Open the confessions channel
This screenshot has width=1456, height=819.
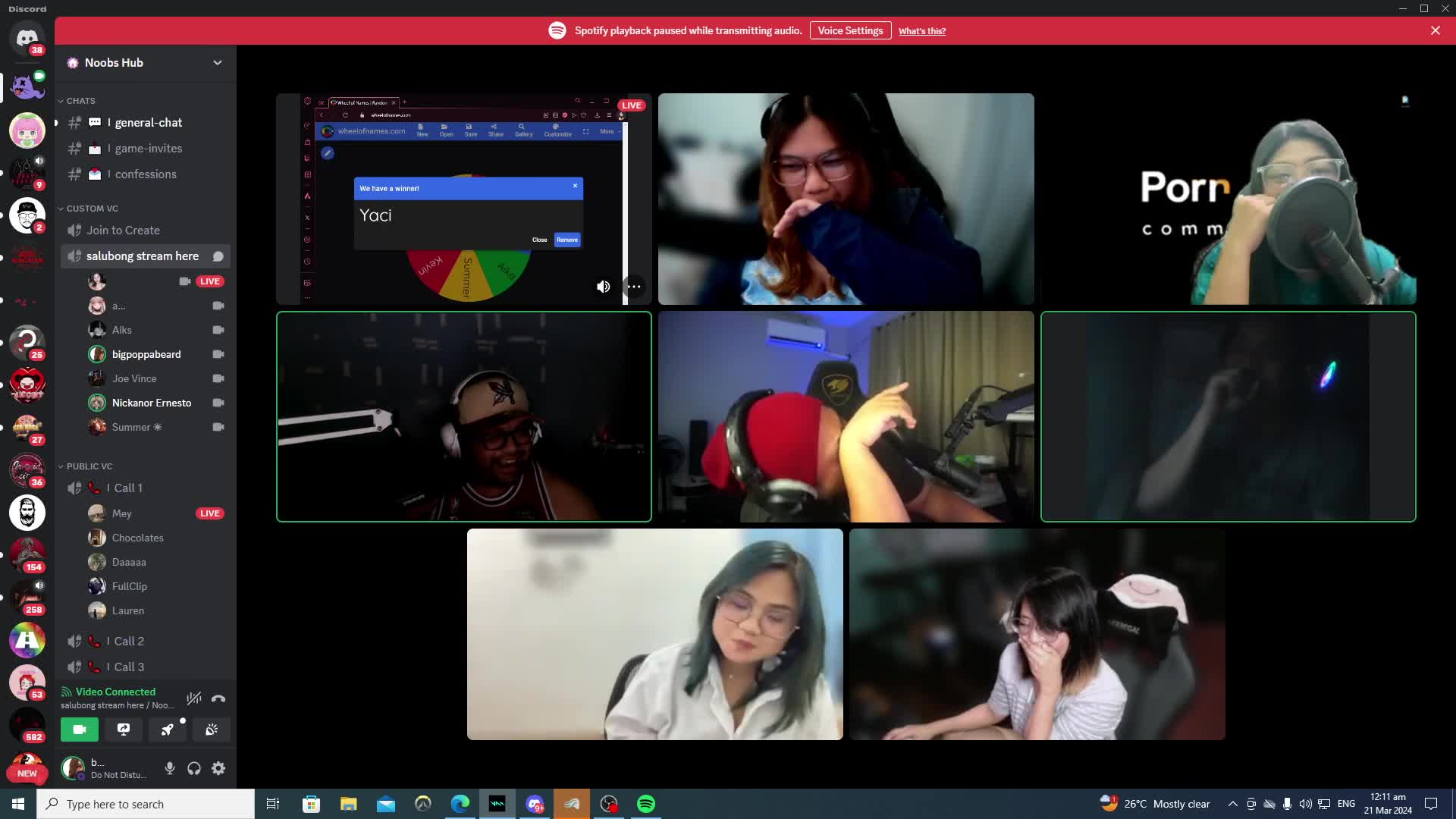click(x=146, y=174)
